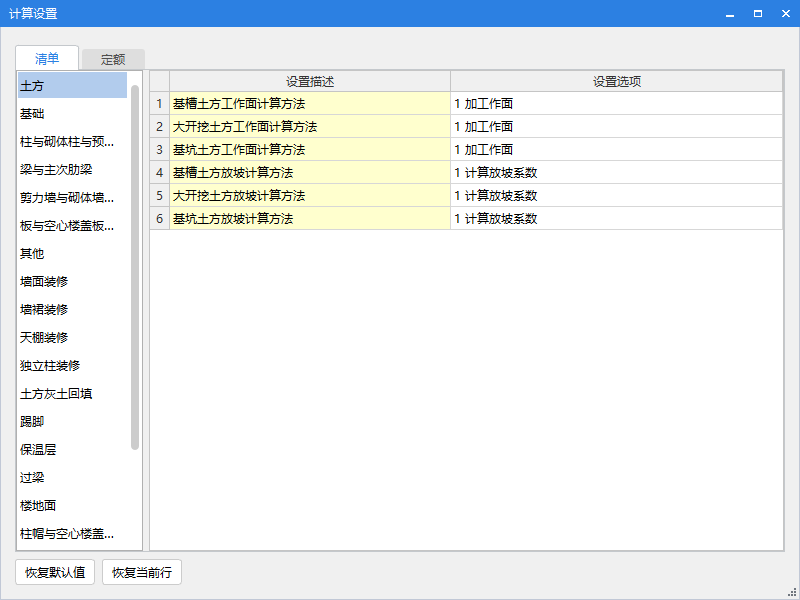Select 板与空心楼盖板... category

pos(72,226)
